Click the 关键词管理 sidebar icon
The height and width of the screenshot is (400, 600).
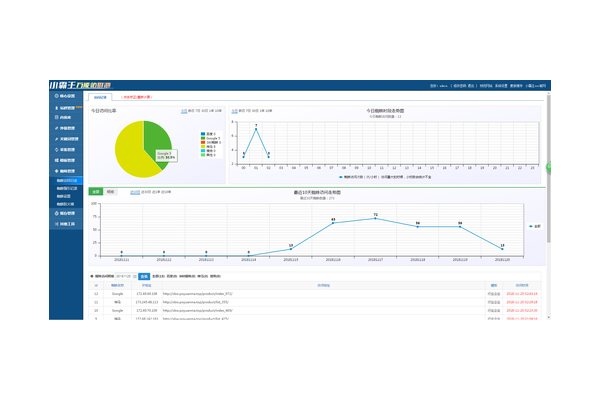click(x=55, y=138)
